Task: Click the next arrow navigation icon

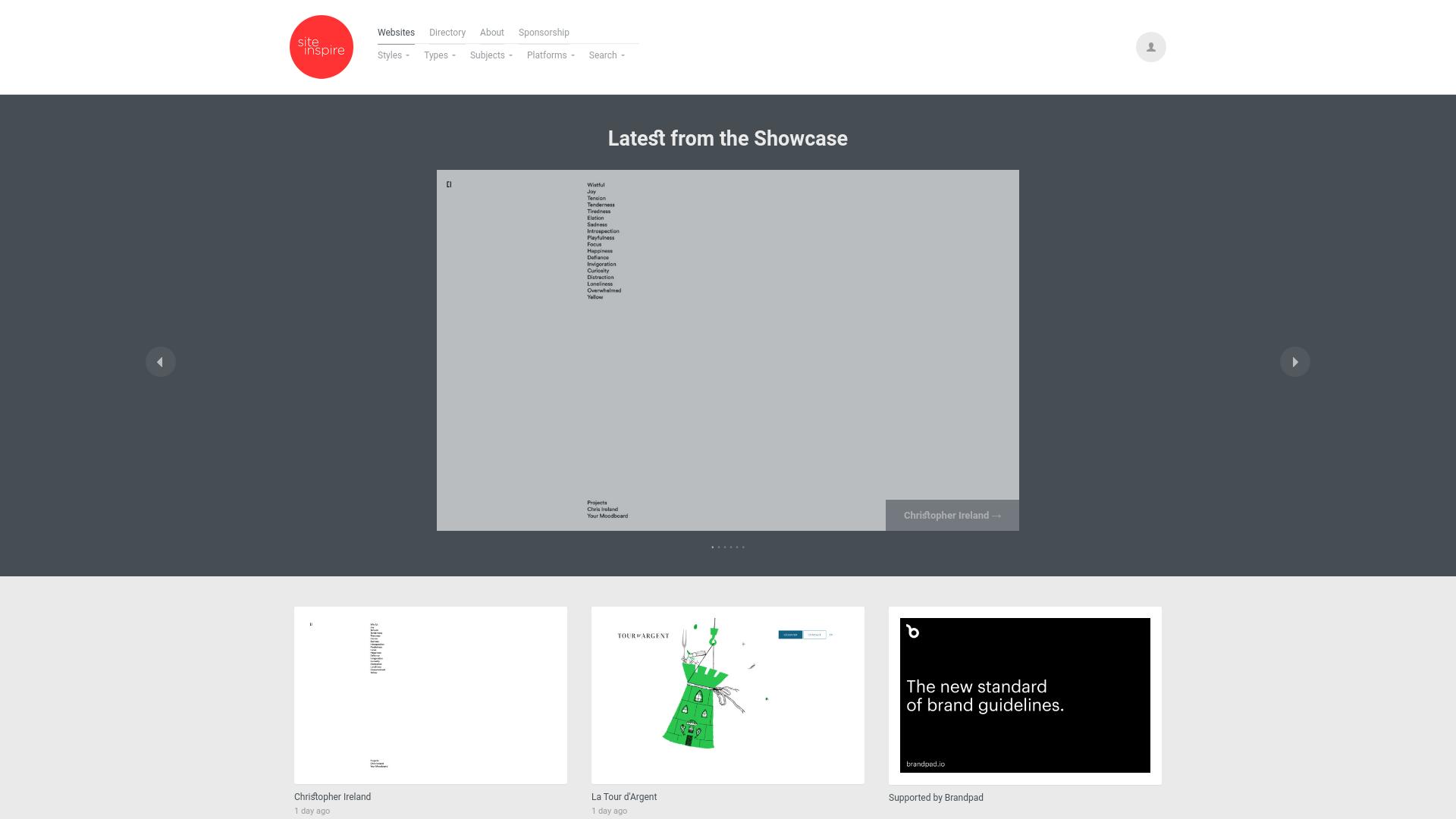Action: [x=1295, y=362]
